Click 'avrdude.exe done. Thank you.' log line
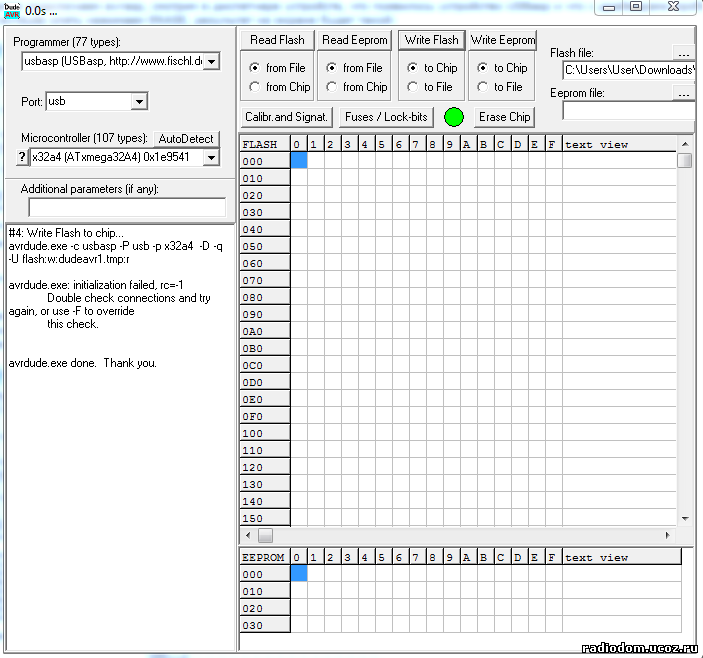Viewport: 703px width, 658px height. click(x=82, y=363)
